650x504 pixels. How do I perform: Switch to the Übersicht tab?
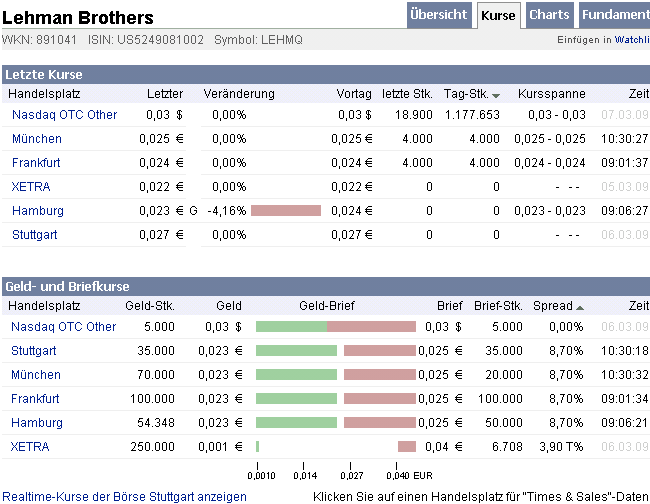pos(438,15)
